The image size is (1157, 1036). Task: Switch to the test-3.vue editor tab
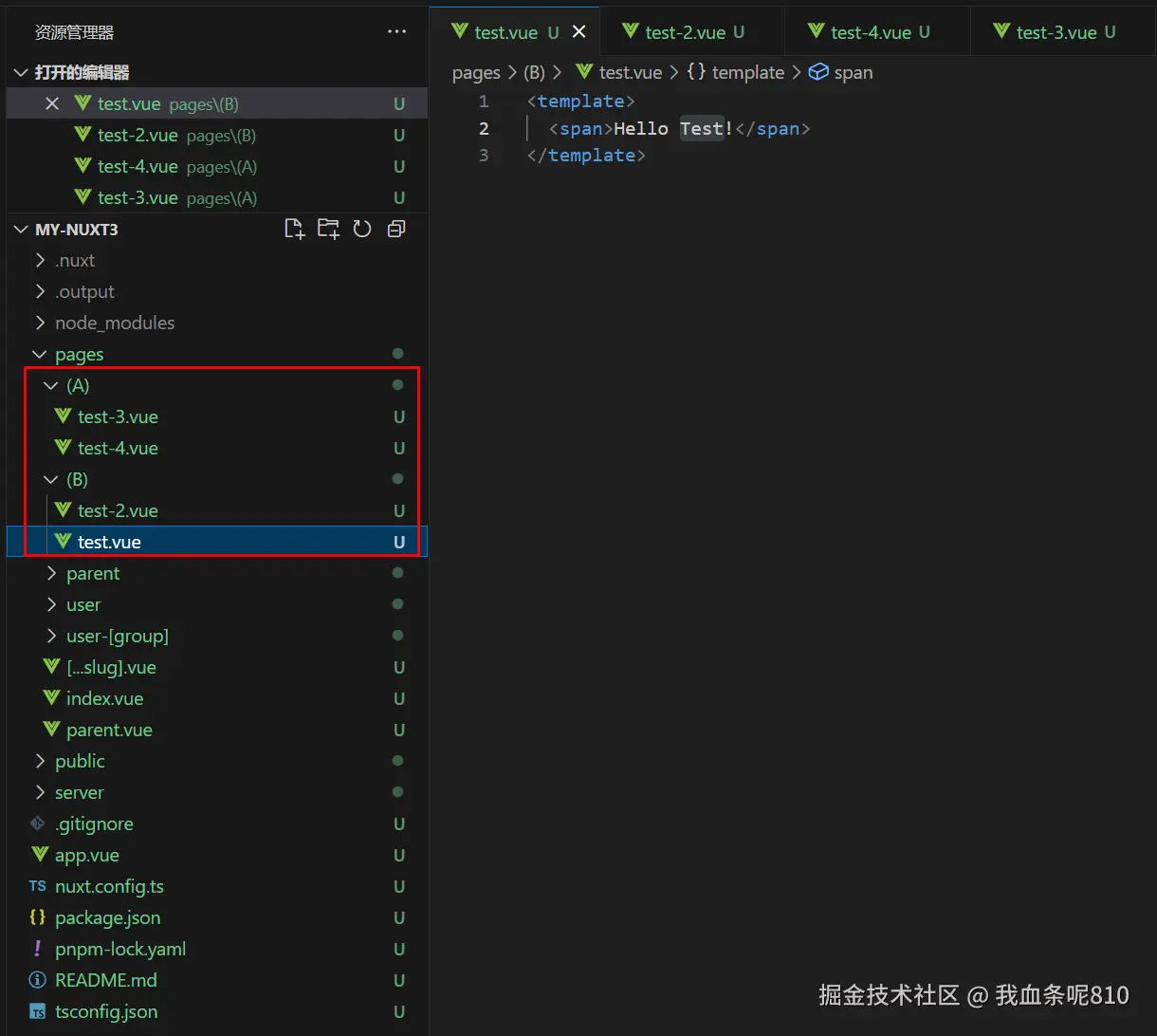click(1063, 32)
